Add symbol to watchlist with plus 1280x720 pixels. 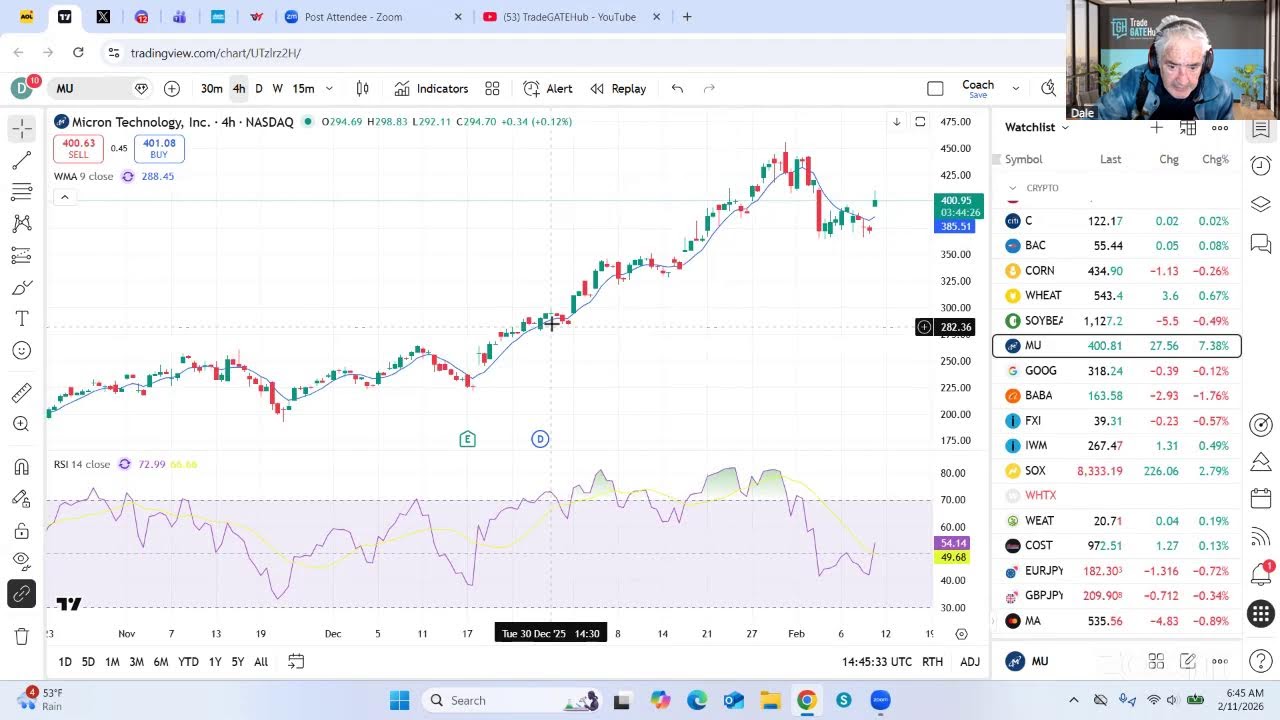click(1156, 127)
